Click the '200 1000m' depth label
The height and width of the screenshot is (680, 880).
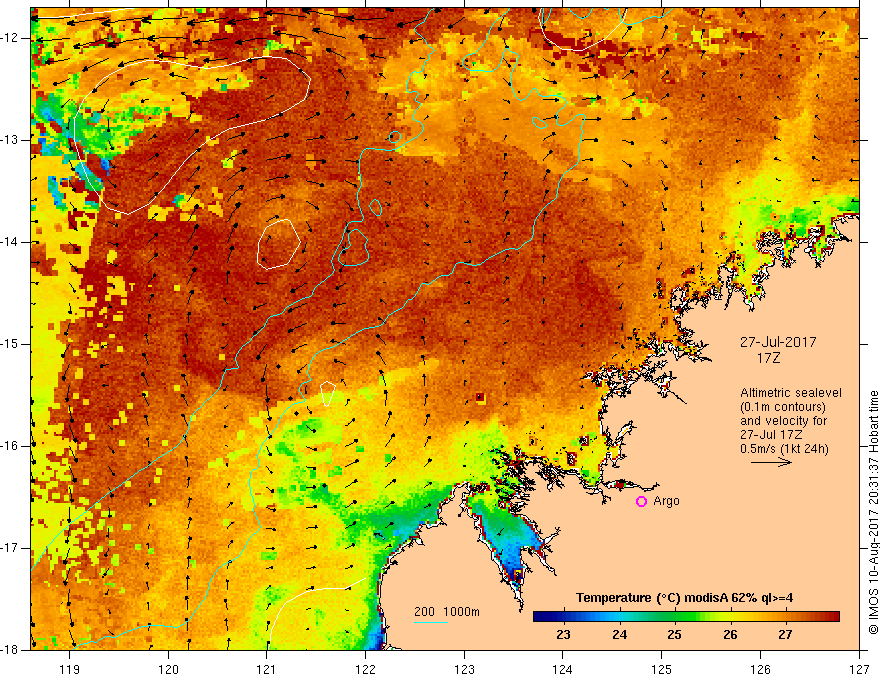point(447,612)
